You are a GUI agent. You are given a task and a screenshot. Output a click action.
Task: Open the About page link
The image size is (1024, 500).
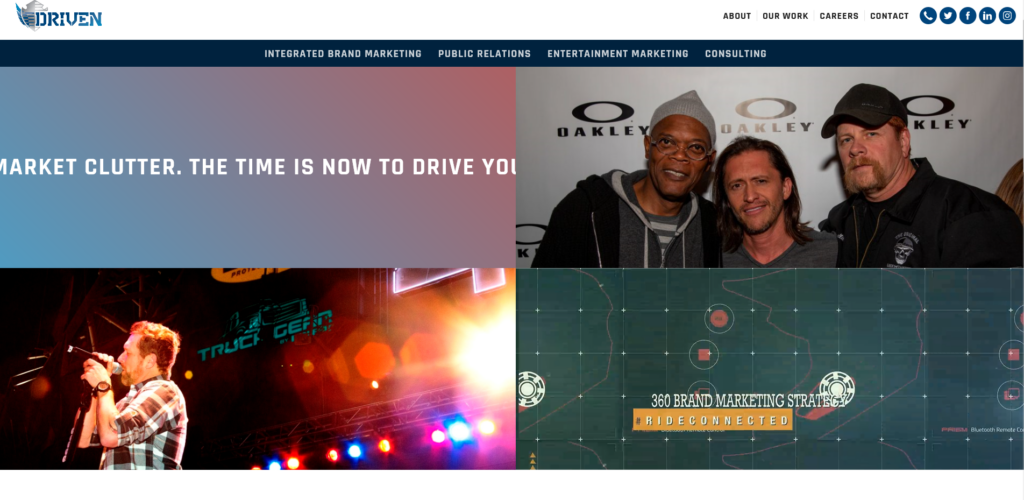pos(737,16)
